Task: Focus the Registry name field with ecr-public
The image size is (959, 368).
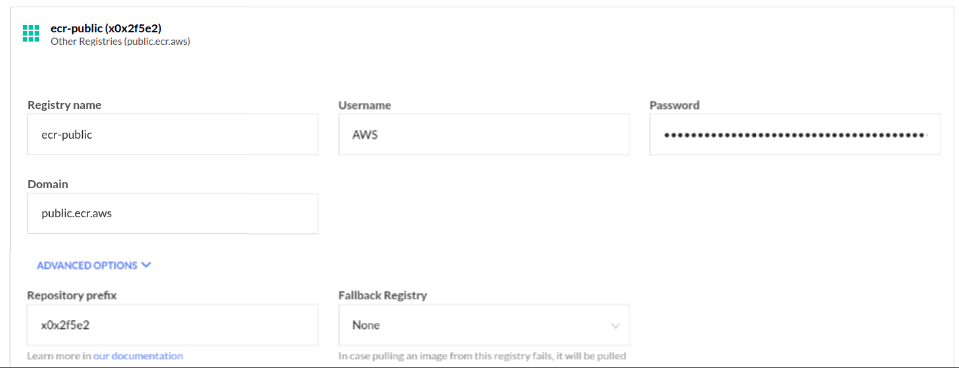Action: pyautogui.click(x=173, y=134)
